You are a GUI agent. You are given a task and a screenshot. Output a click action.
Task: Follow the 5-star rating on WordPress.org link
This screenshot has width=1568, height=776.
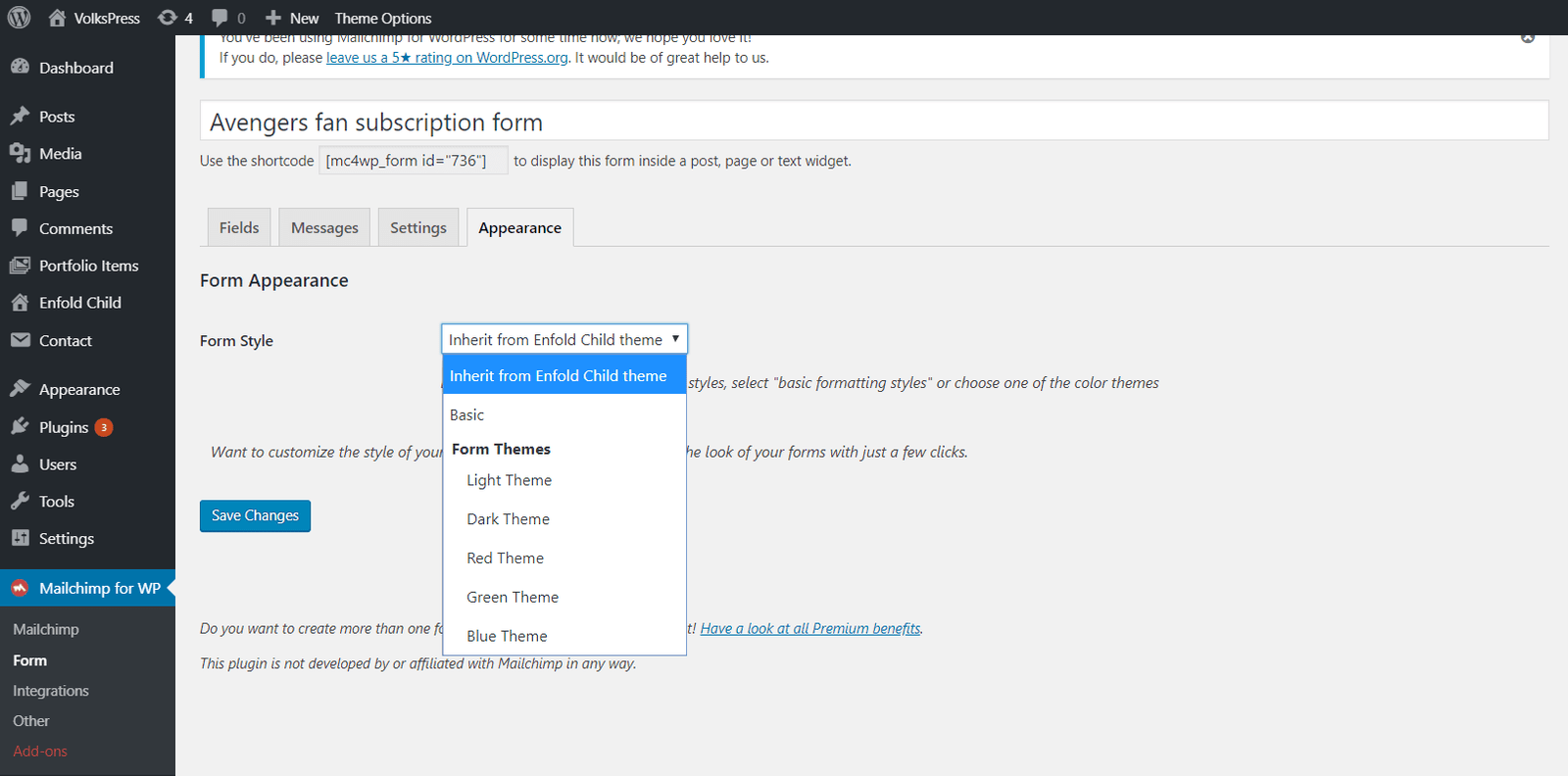(447, 58)
